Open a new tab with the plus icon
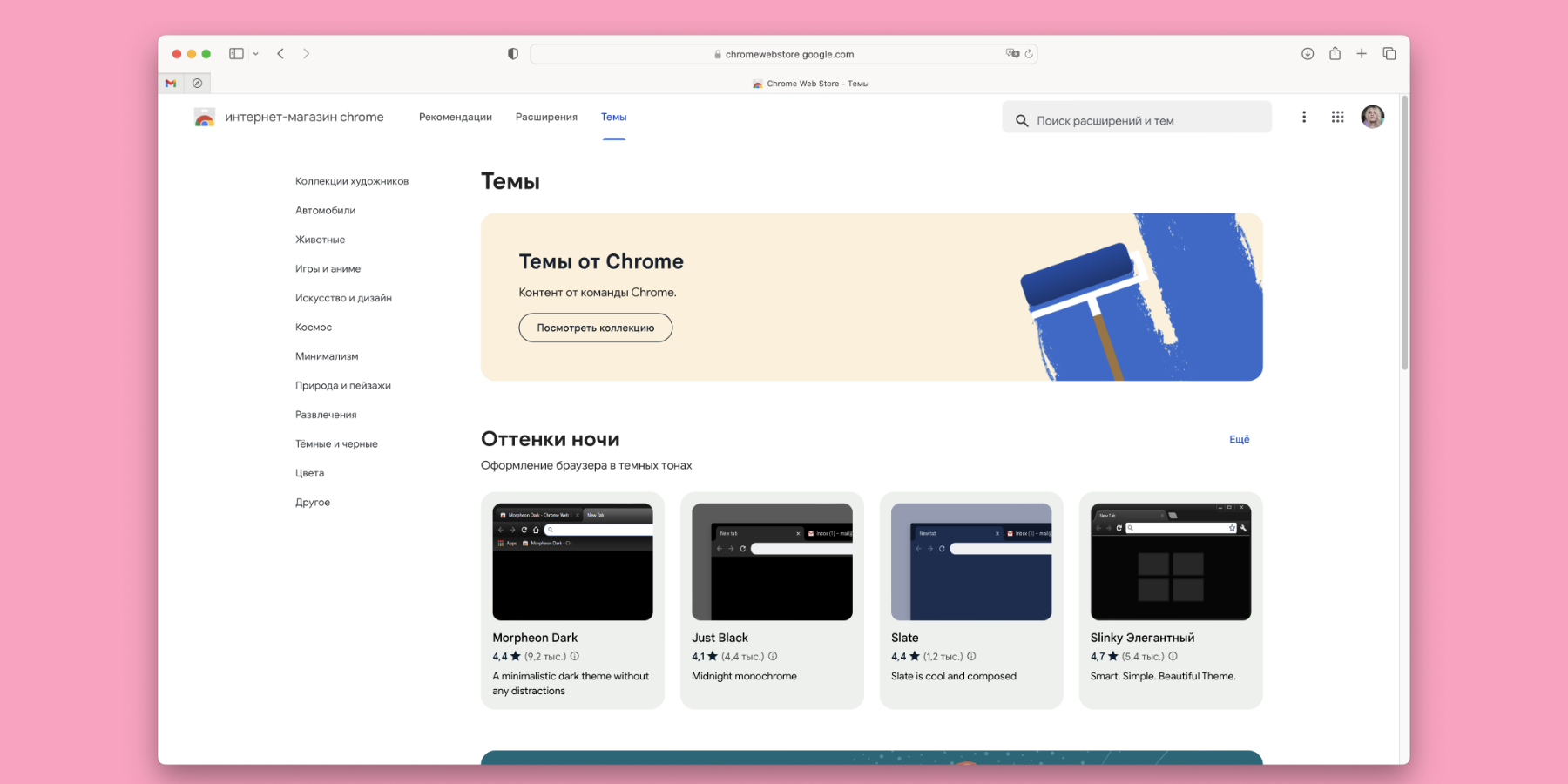 pyautogui.click(x=1362, y=54)
